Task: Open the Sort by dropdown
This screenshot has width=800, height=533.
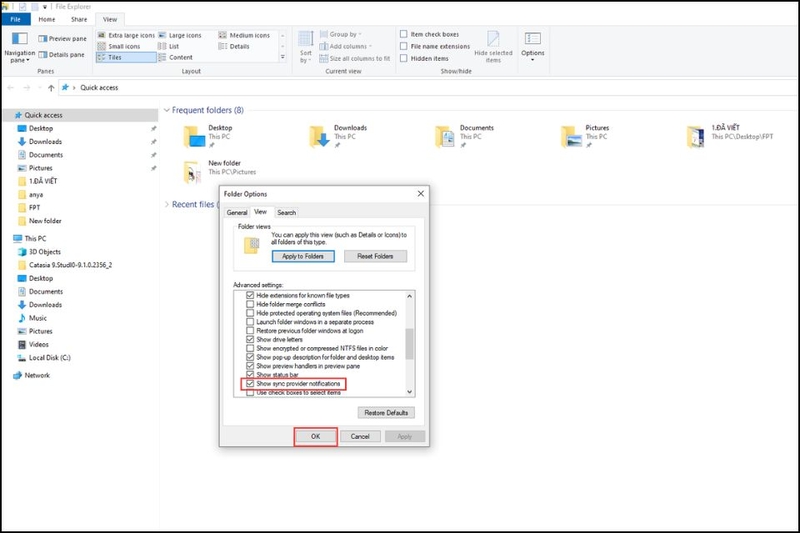Action: point(306,47)
